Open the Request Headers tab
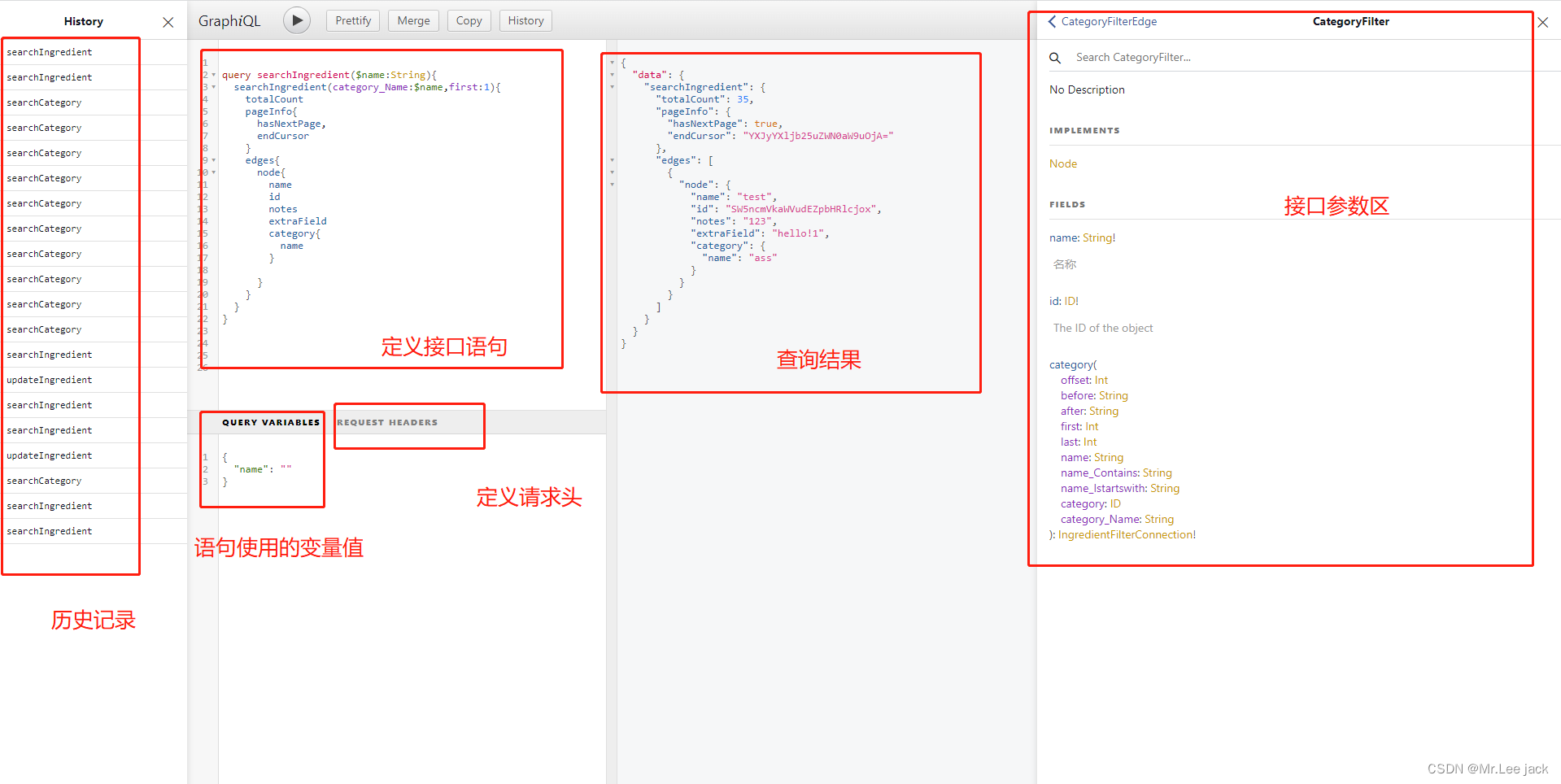The height and width of the screenshot is (784, 1561). click(387, 422)
